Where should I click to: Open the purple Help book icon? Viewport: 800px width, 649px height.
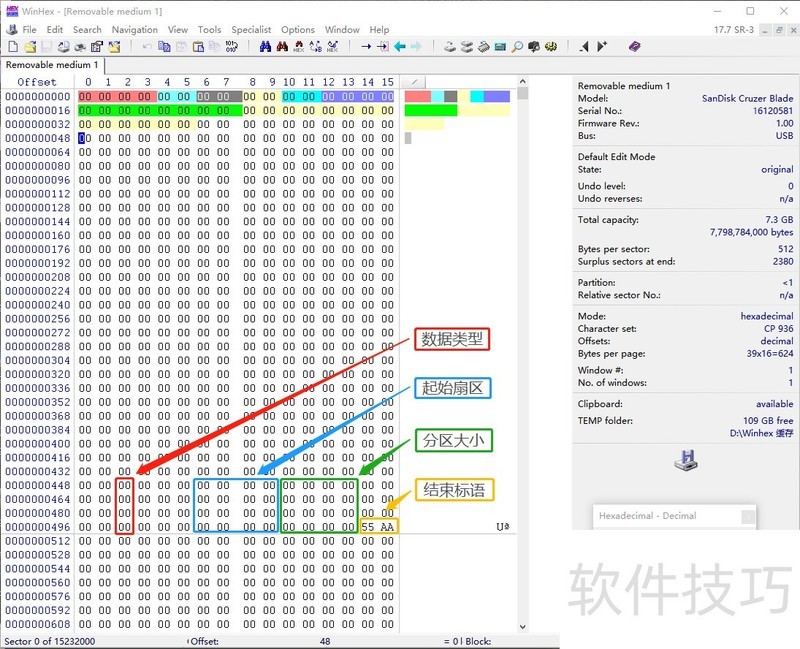click(x=634, y=47)
